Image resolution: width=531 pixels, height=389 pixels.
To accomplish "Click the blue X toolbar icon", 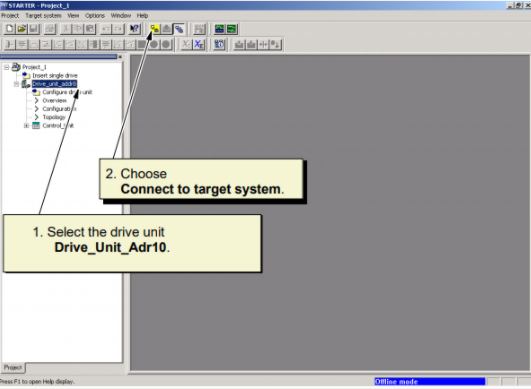I will [x=199, y=44].
